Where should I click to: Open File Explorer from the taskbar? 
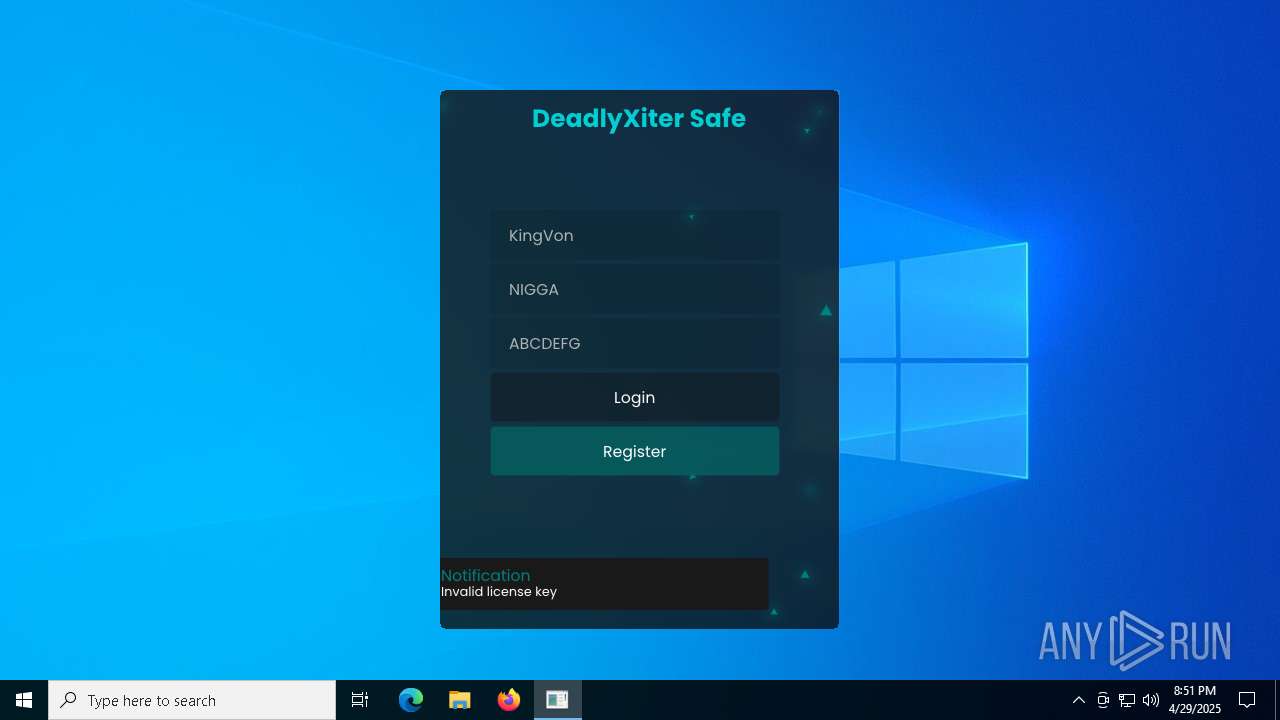click(460, 700)
